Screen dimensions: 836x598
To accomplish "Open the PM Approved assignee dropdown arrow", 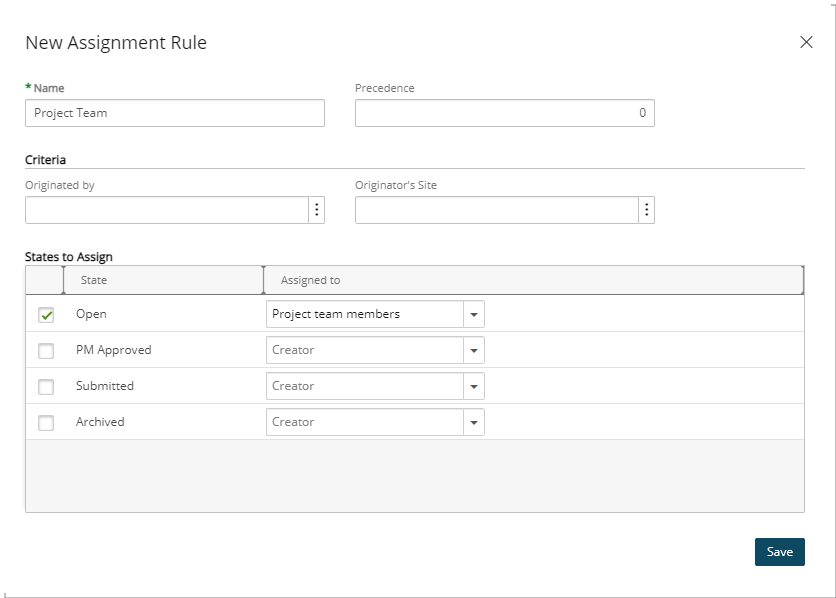I will [474, 351].
